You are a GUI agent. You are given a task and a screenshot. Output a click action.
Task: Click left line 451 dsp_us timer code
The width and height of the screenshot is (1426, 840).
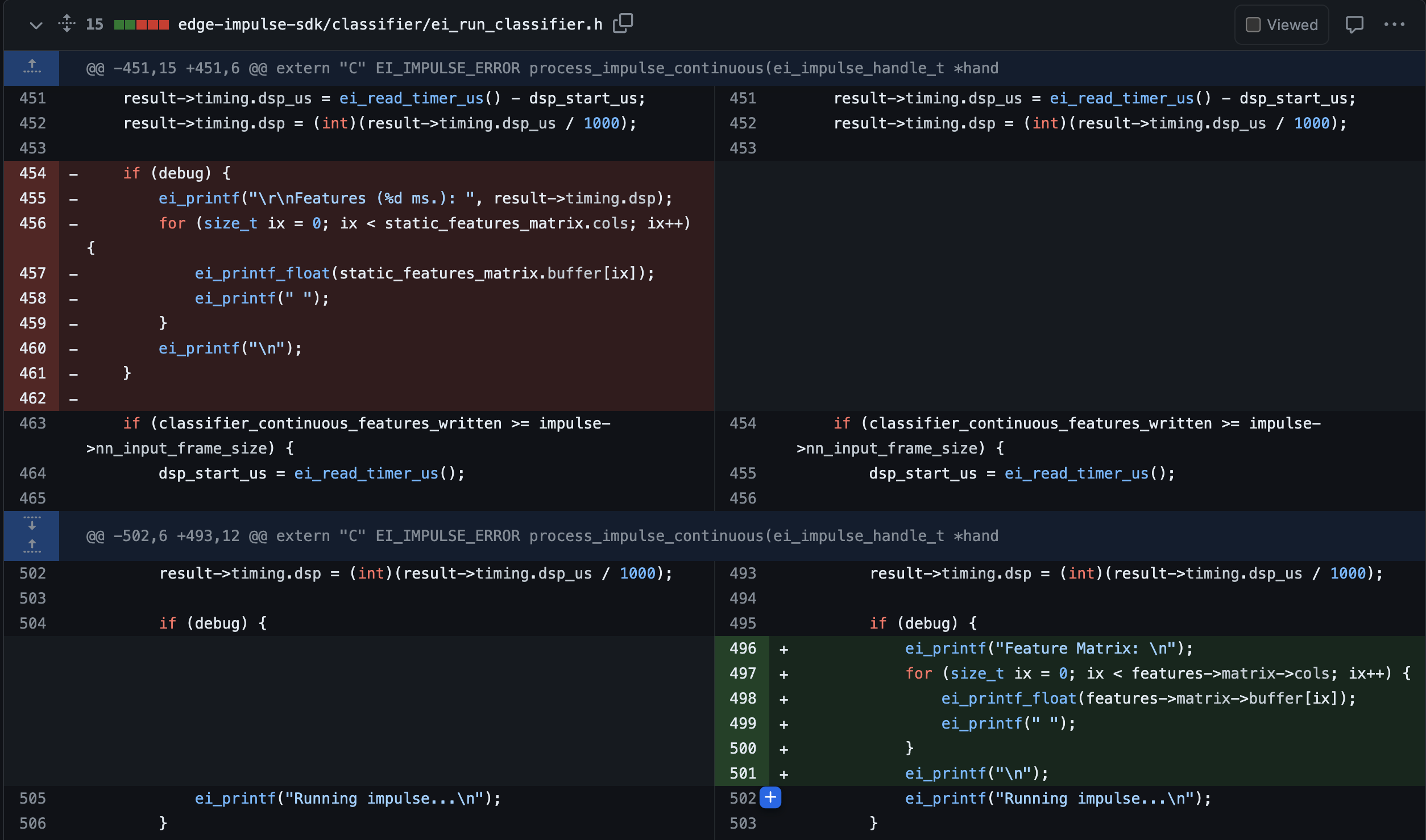[x=384, y=98]
